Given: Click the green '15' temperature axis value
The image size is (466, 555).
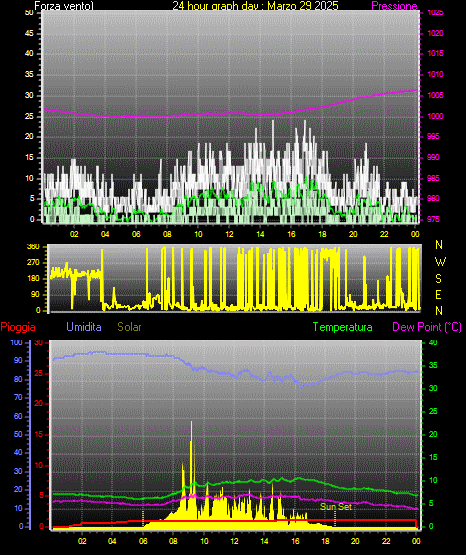Looking at the screenshot, I should click(x=433, y=457).
